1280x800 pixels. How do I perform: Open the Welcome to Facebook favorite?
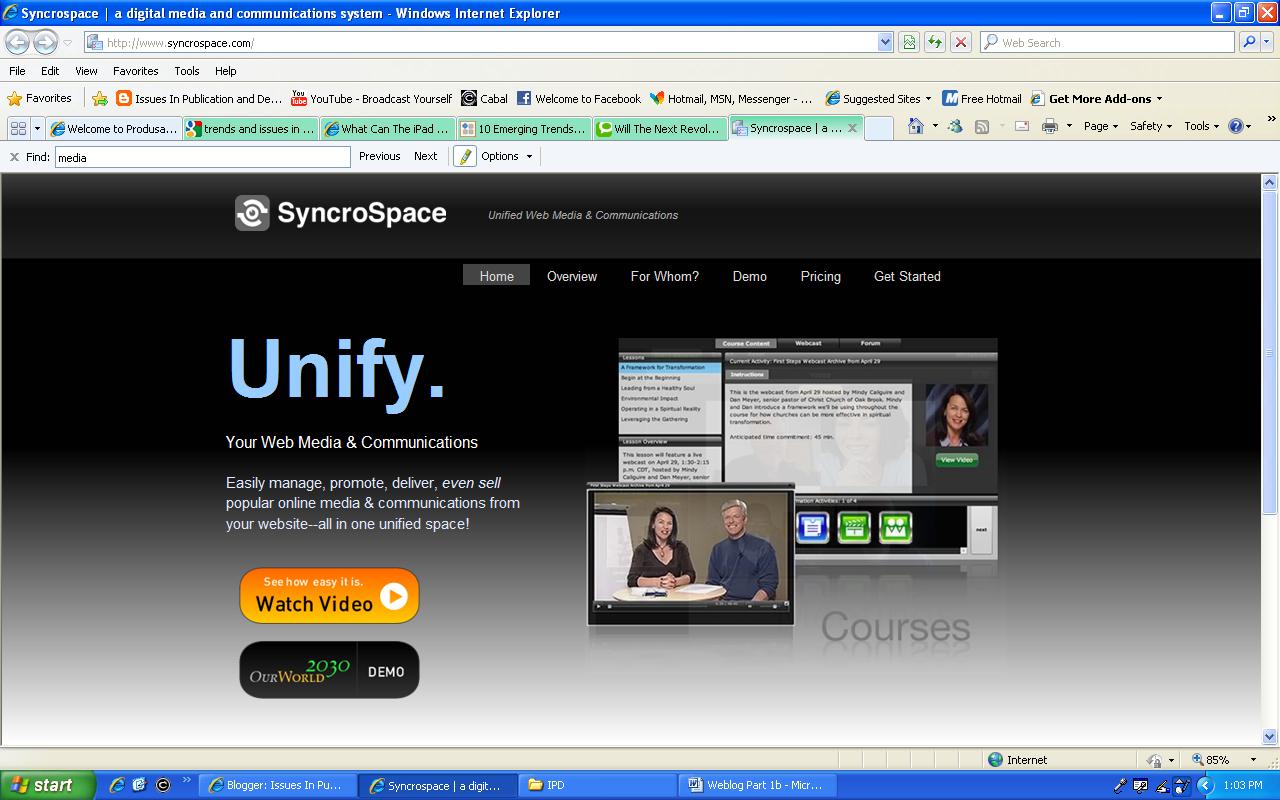[579, 98]
